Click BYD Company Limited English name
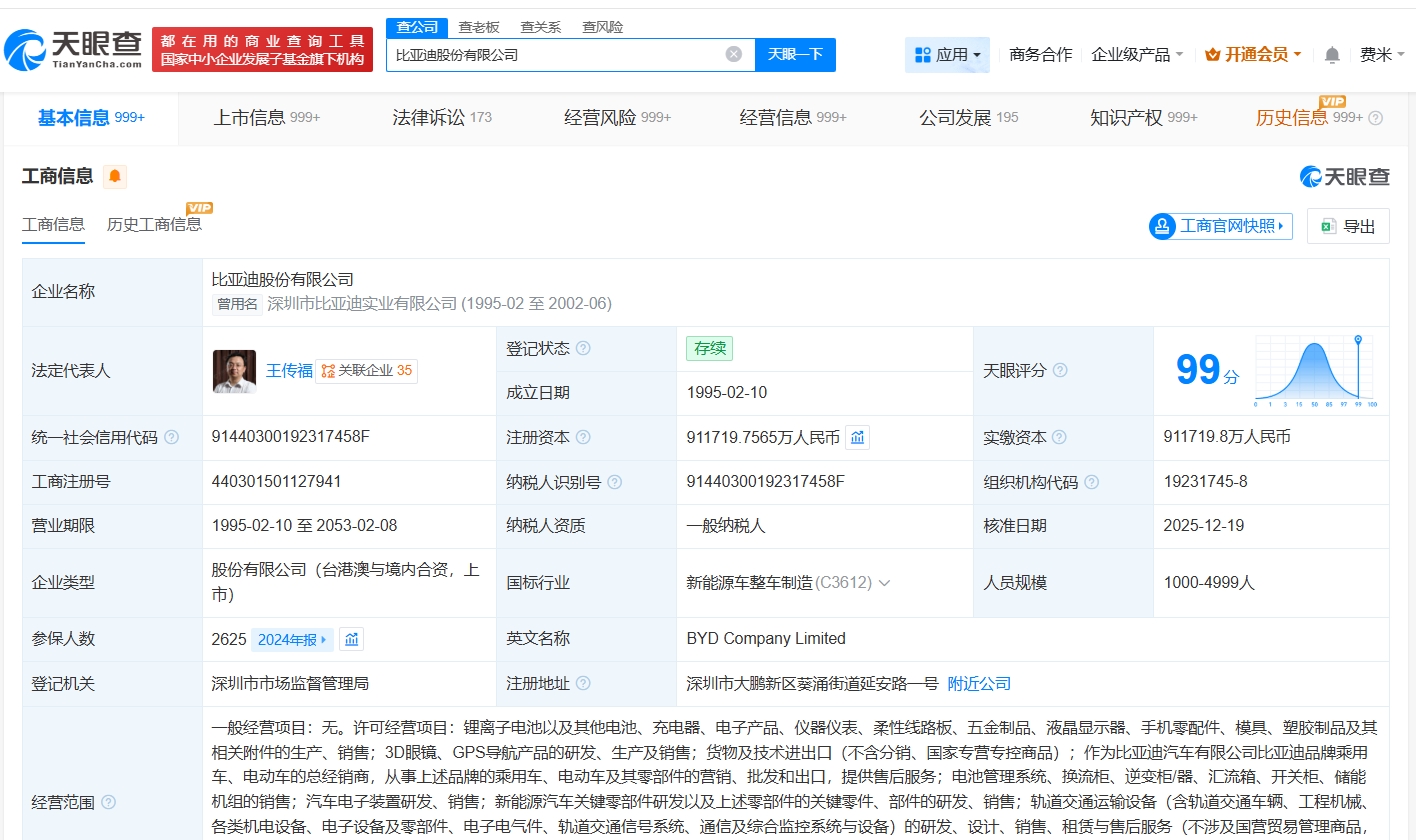The image size is (1416, 840). click(x=766, y=639)
